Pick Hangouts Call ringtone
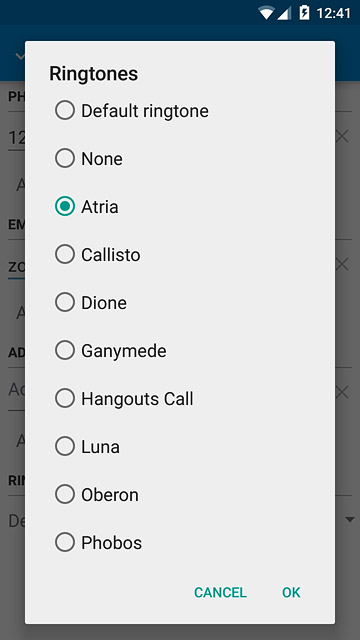Screen dimensions: 360x640 (x=180, y=398)
